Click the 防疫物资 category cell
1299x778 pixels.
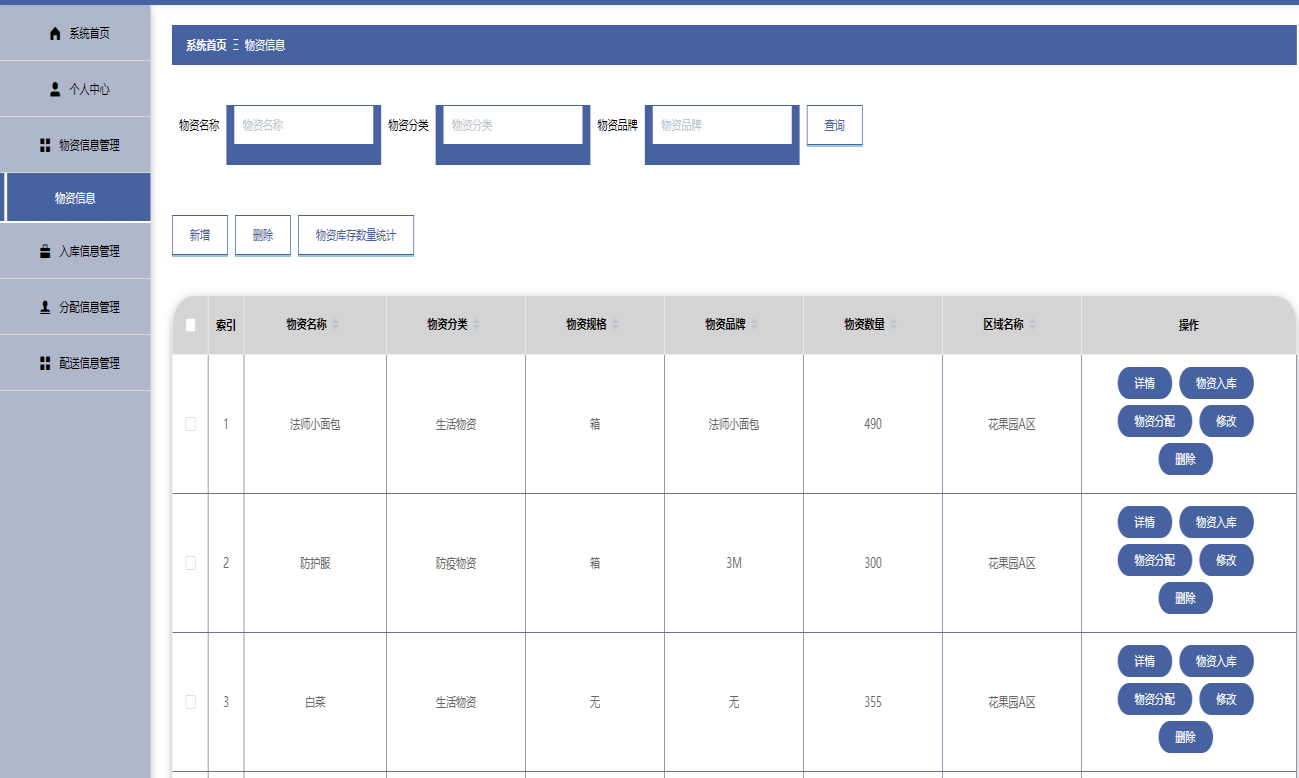click(x=456, y=563)
